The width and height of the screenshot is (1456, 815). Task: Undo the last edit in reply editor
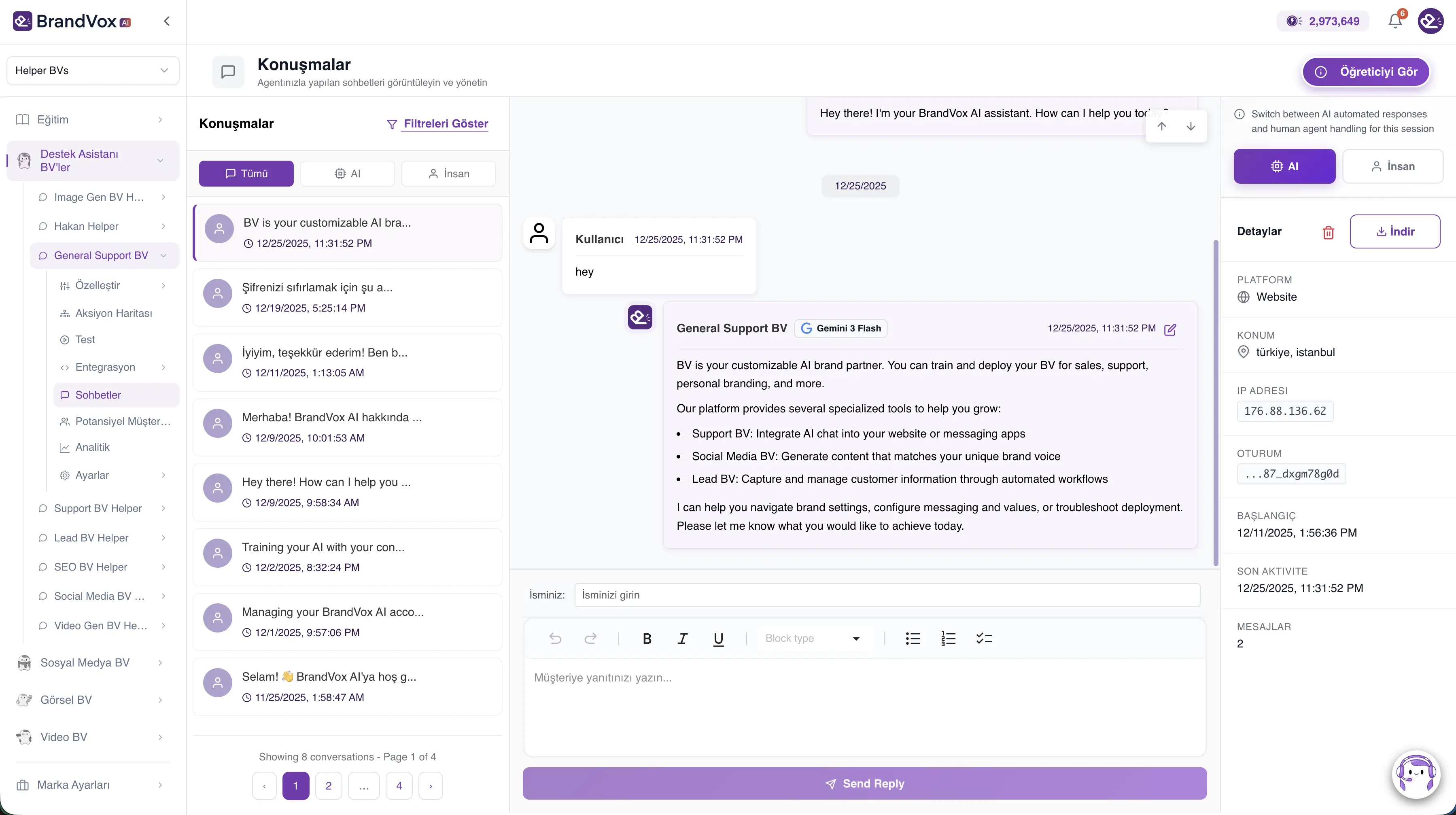point(555,639)
